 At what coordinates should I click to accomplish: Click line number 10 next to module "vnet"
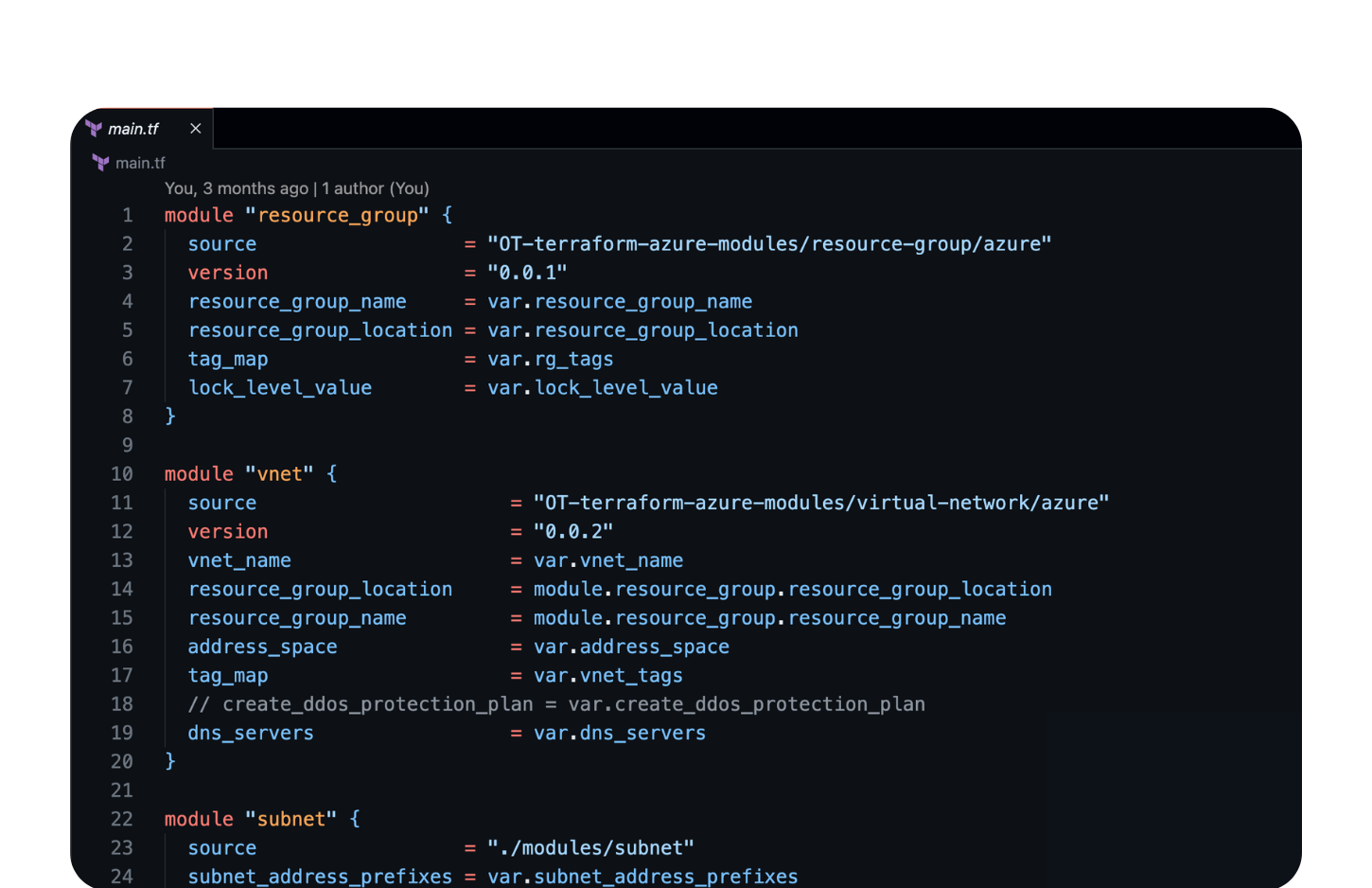(x=122, y=473)
